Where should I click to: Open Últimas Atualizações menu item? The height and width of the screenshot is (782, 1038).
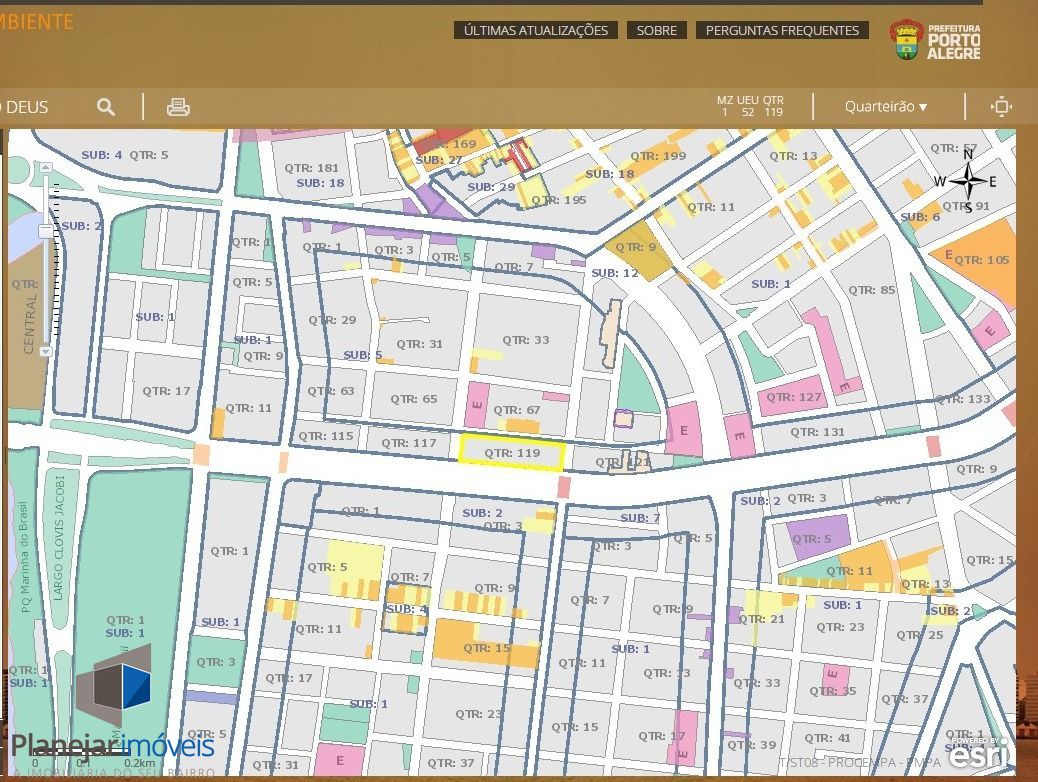point(535,30)
